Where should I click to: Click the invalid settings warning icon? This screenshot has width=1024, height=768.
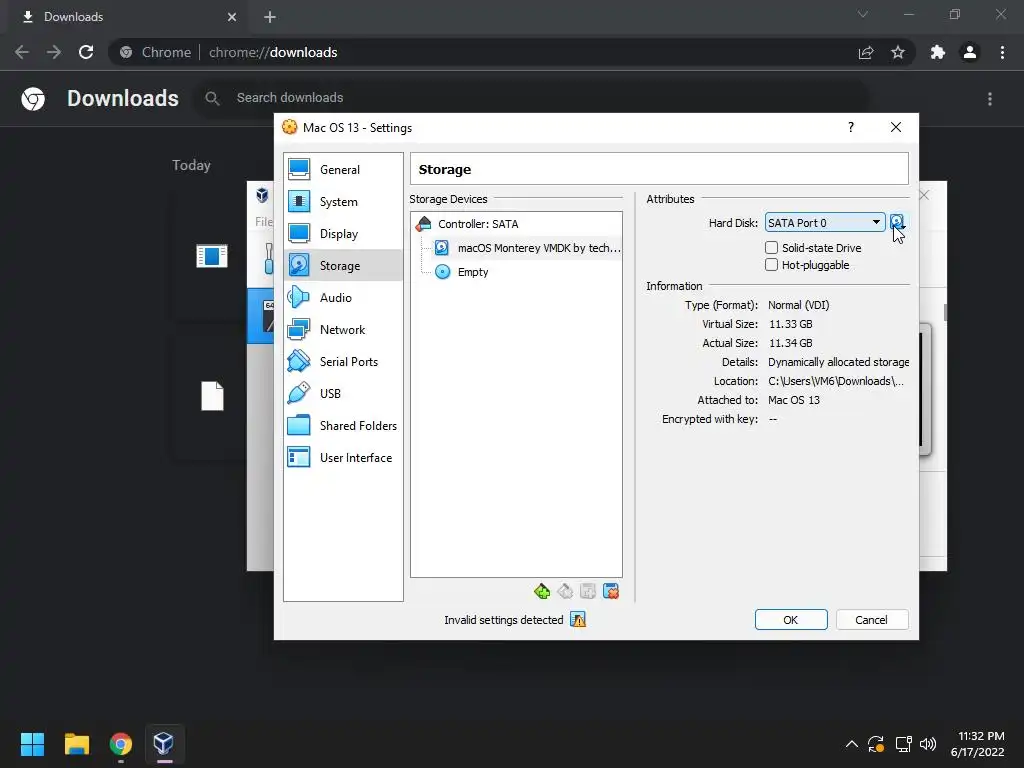pos(578,620)
